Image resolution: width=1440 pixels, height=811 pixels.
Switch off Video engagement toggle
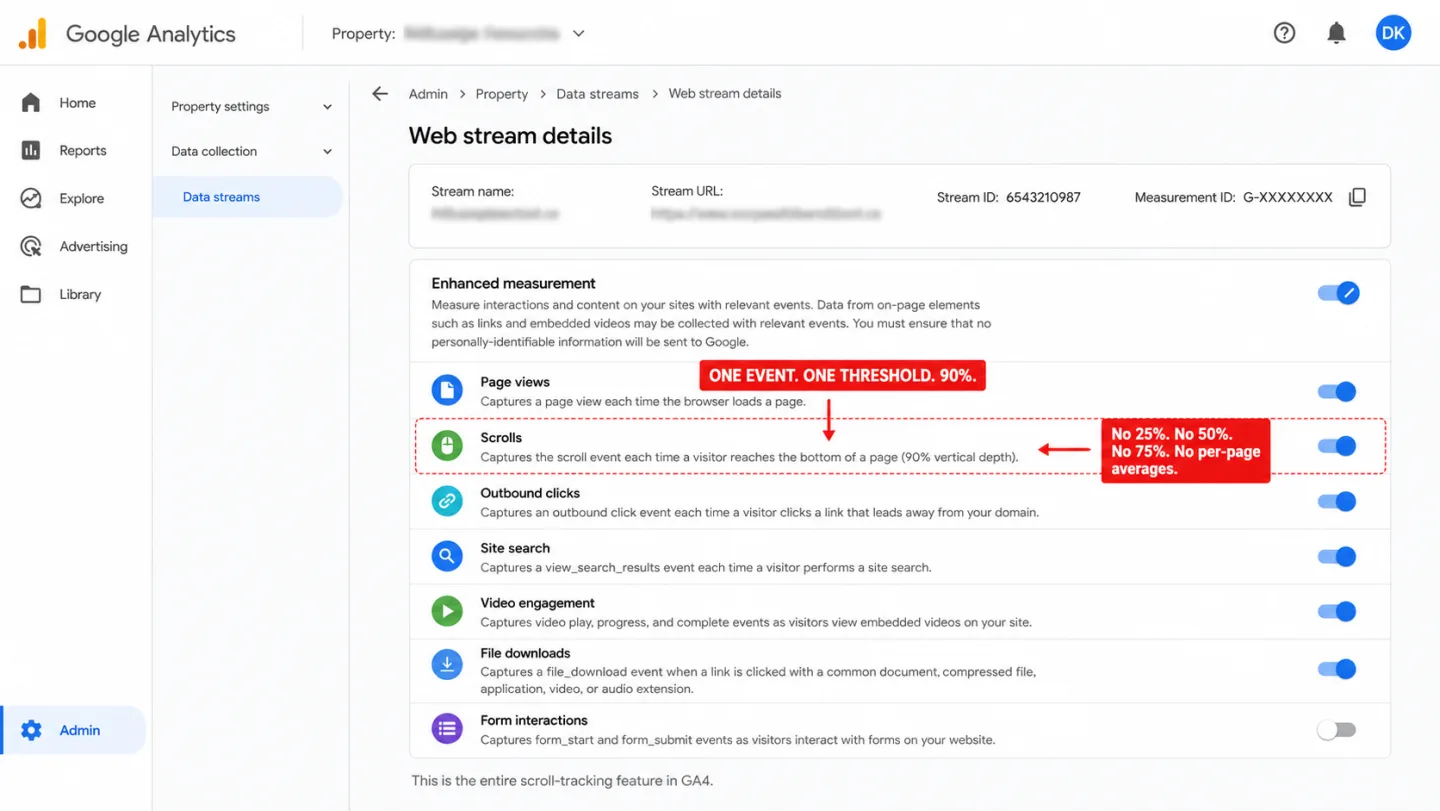[1337, 611]
